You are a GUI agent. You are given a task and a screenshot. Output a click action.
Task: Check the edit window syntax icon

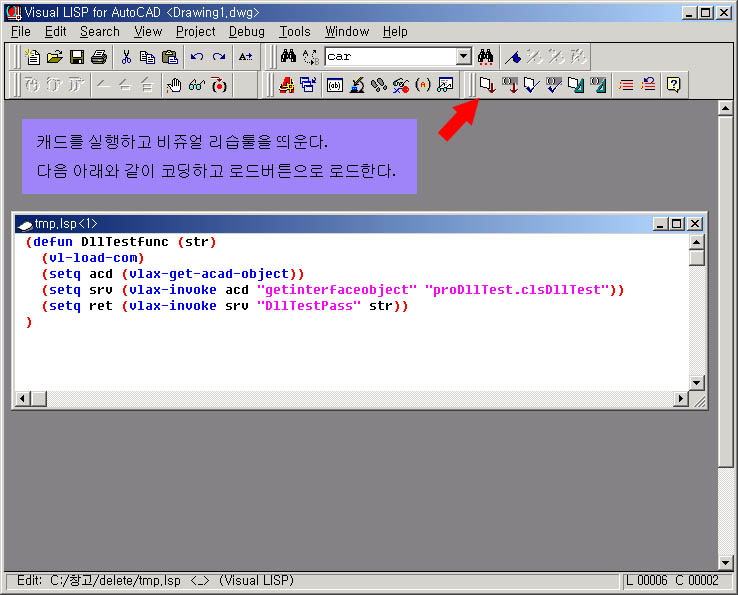[x=531, y=85]
